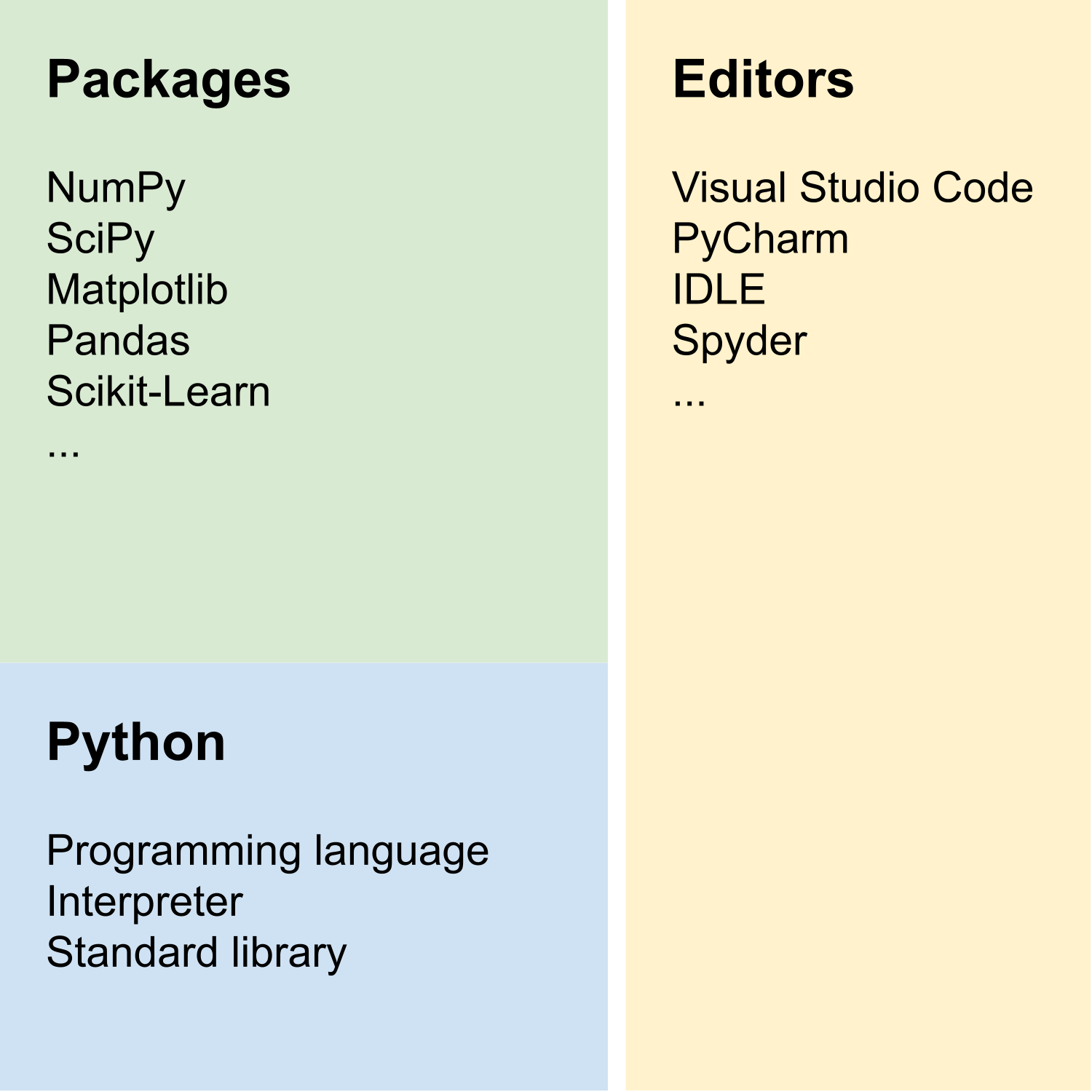Click the Interpreter line

(144, 902)
